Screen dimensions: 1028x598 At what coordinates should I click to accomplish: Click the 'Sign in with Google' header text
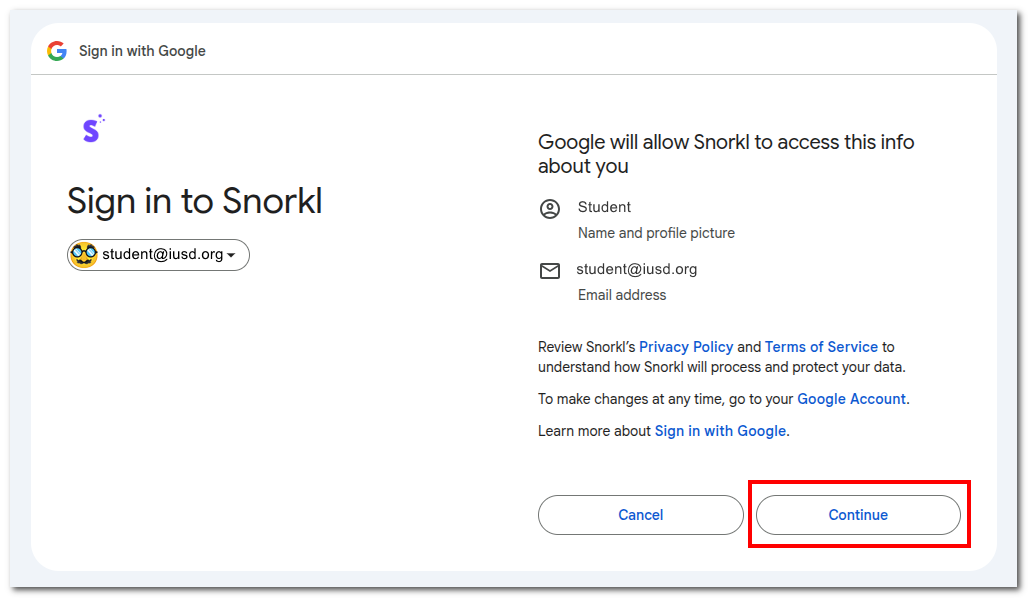tap(142, 51)
